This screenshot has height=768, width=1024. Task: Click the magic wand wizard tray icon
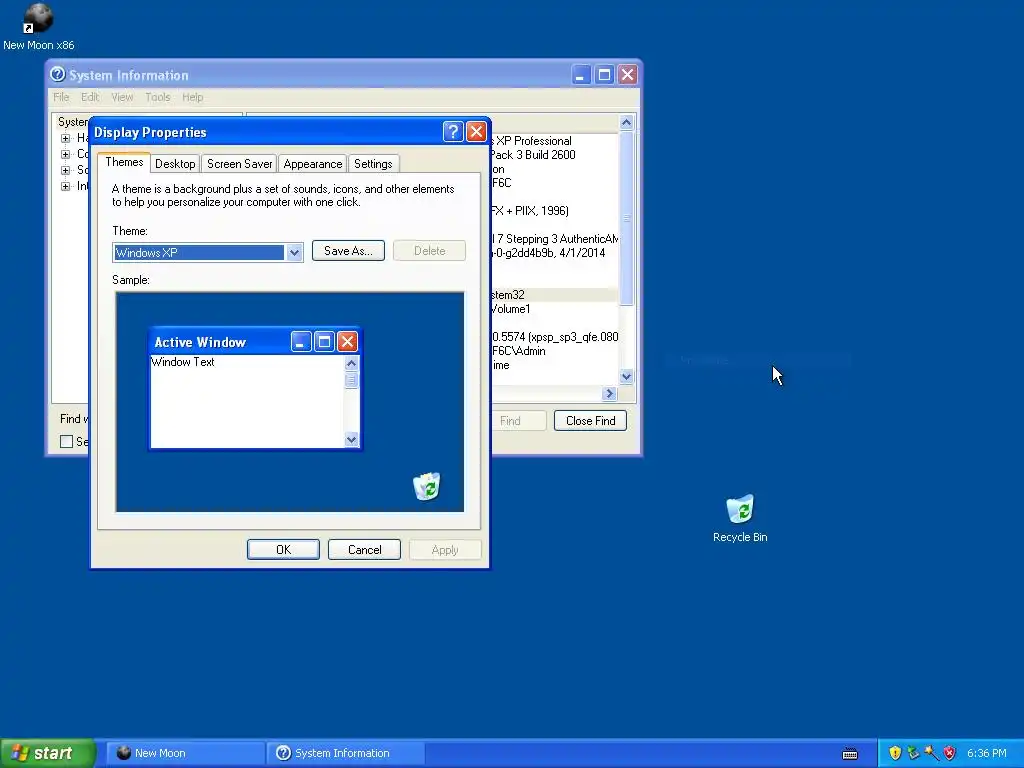[x=931, y=753]
